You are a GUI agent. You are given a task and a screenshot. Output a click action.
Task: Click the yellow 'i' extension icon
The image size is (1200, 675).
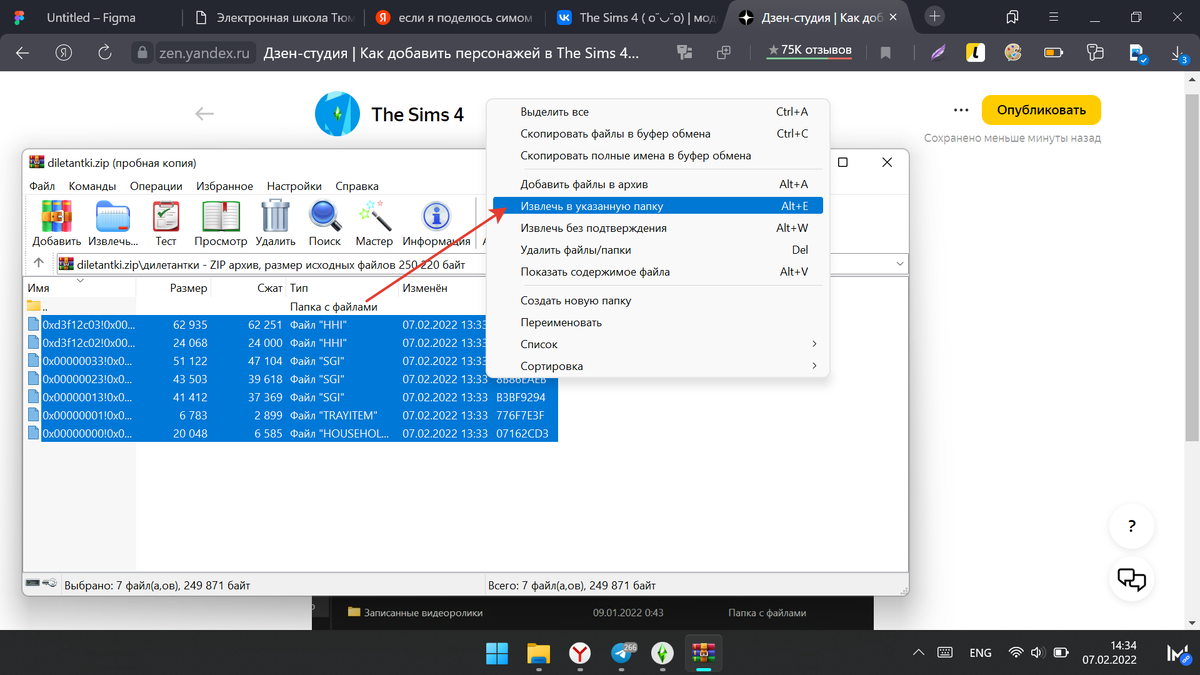click(x=976, y=53)
